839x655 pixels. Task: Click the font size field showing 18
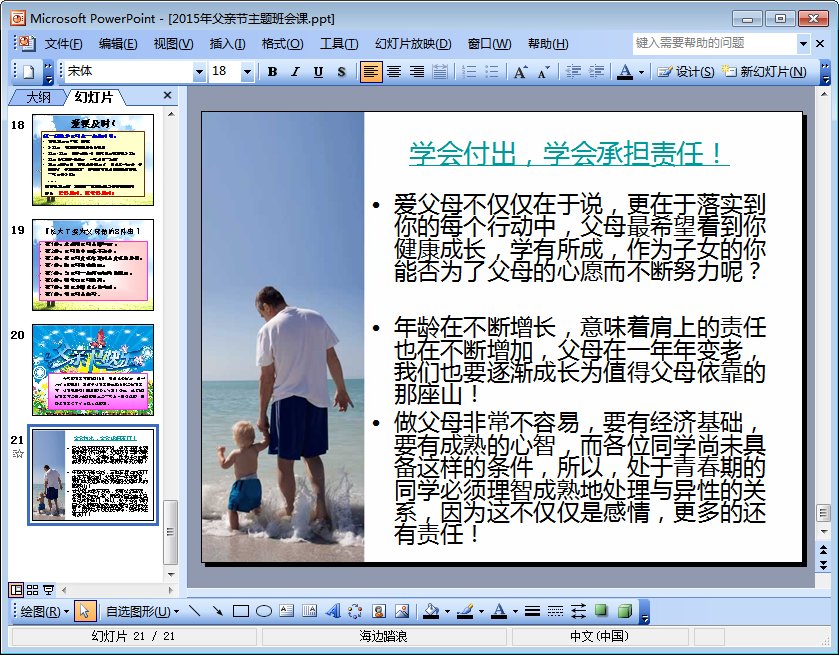click(225, 72)
